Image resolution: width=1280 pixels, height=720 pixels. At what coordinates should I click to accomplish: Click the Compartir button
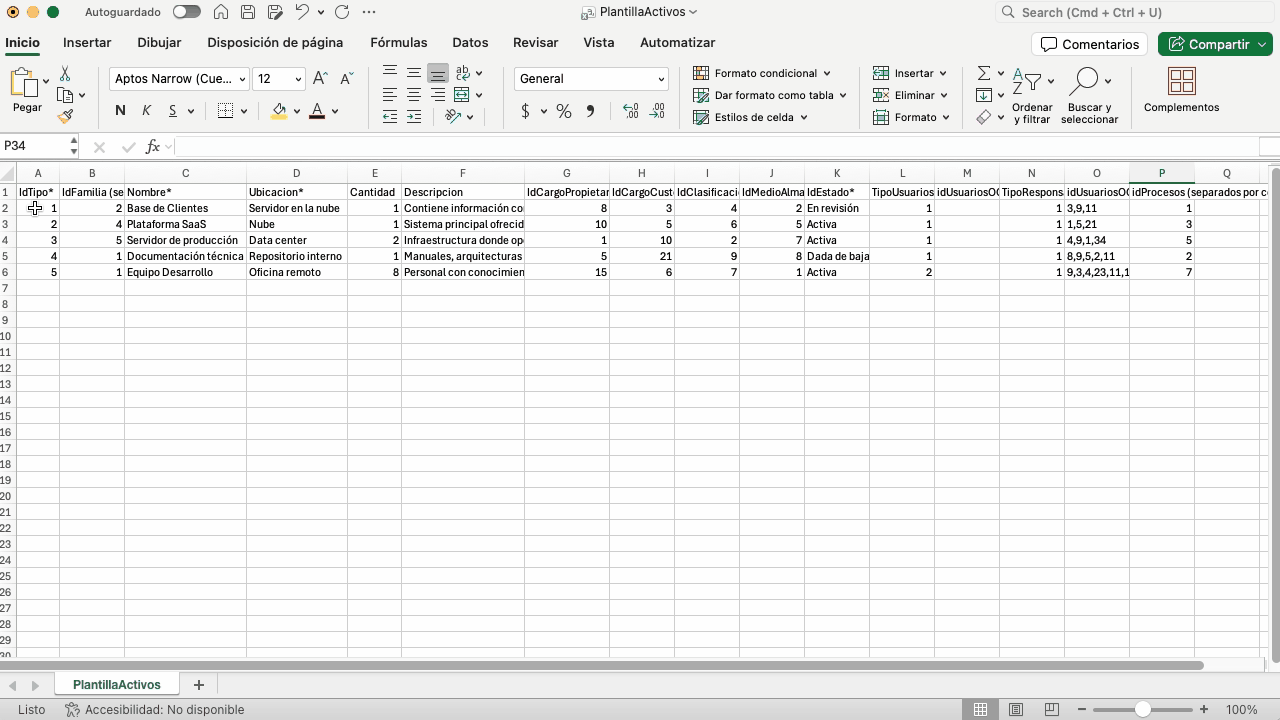point(1214,44)
